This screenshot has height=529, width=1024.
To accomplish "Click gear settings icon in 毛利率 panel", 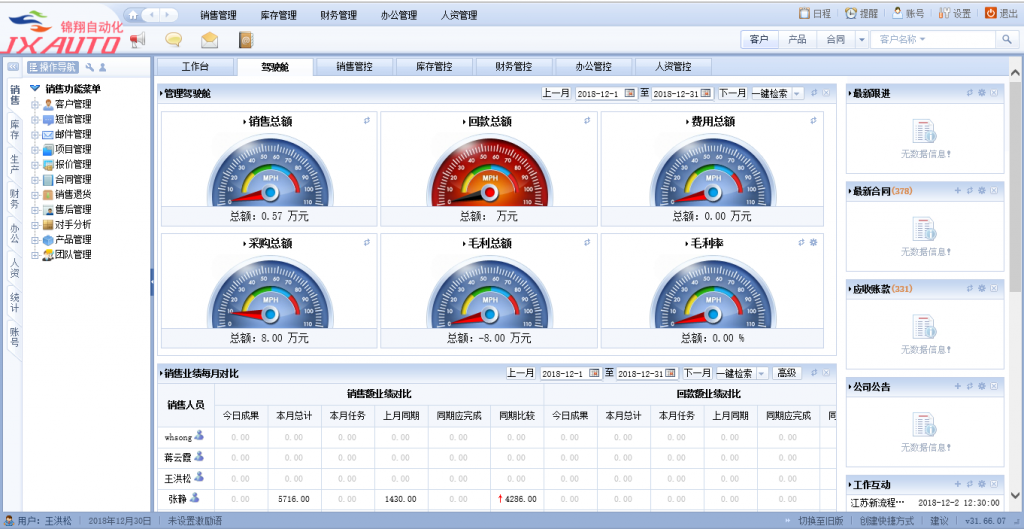I will point(813,242).
